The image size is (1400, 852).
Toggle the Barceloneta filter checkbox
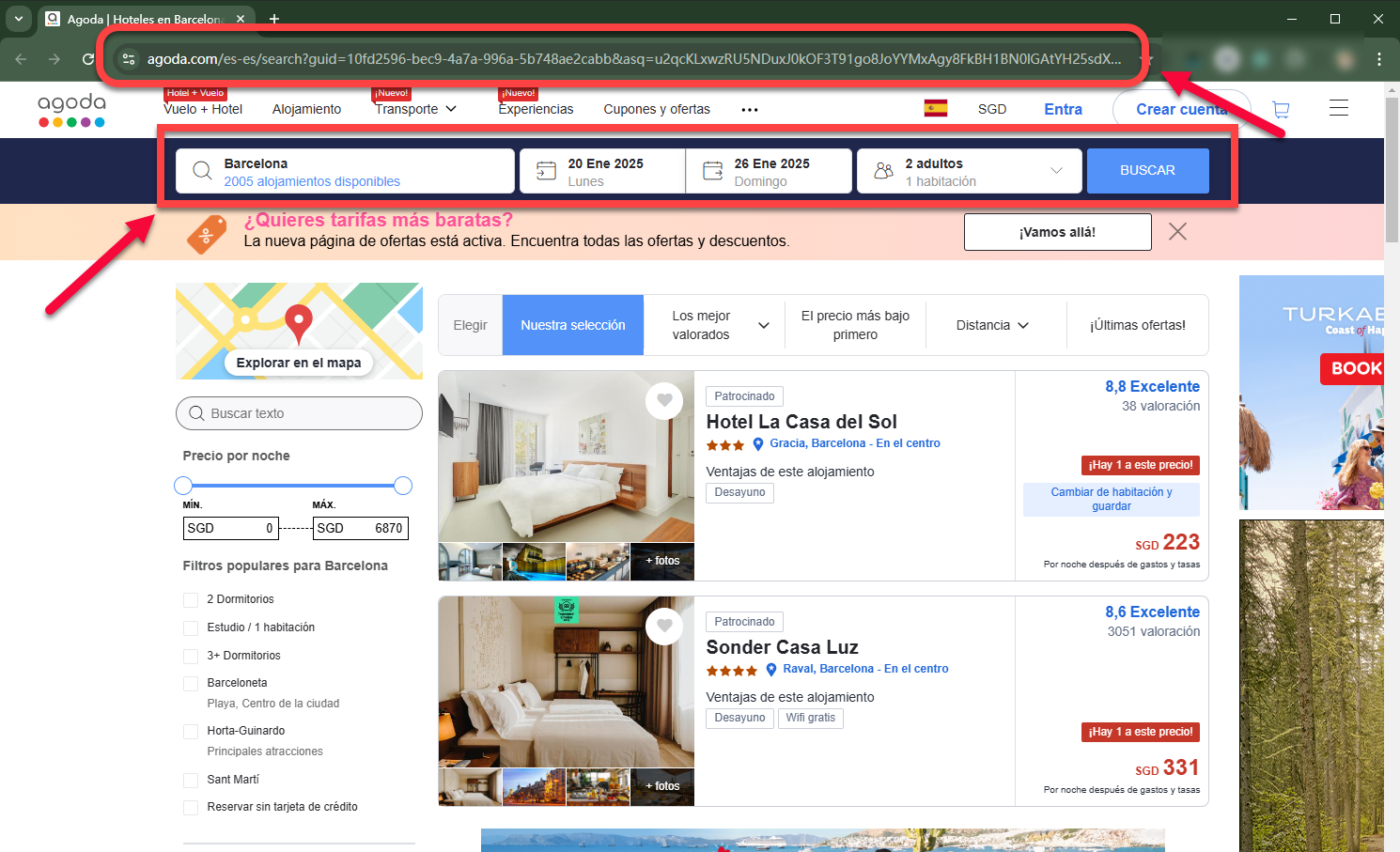[191, 684]
